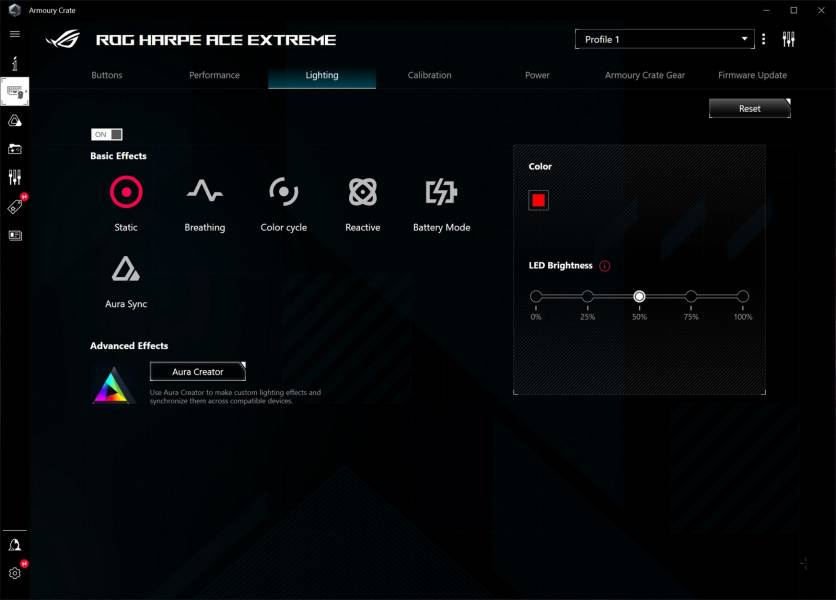This screenshot has width=836, height=600.
Task: Open the Aura Creator button
Action: (198, 372)
